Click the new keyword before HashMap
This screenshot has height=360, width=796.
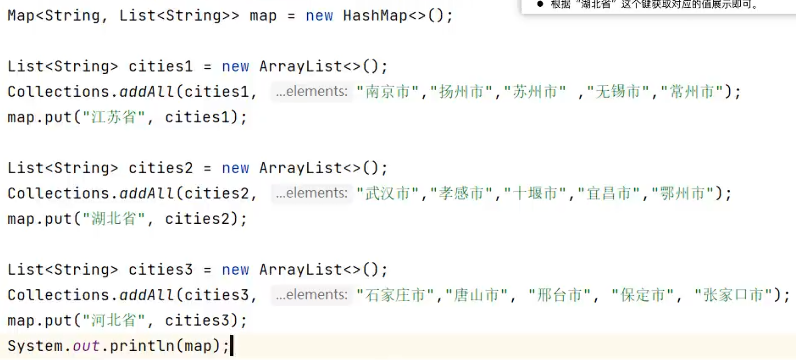click(319, 16)
